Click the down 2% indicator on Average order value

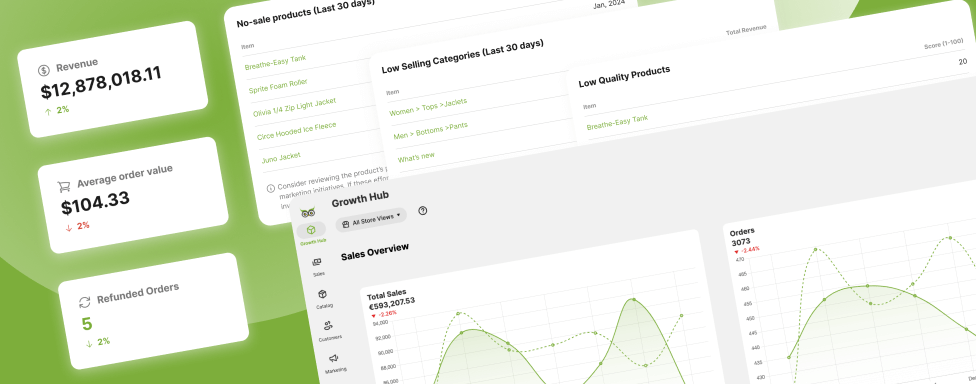pos(77,227)
